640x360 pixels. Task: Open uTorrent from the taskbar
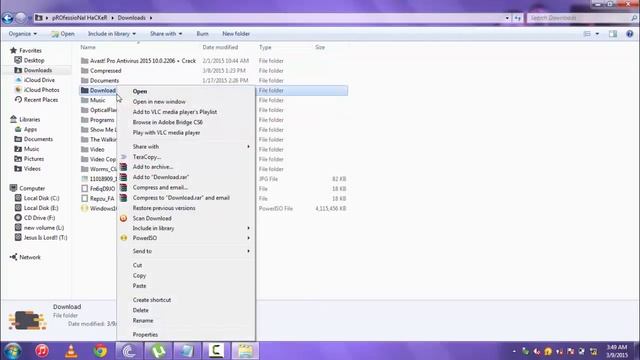[158, 351]
